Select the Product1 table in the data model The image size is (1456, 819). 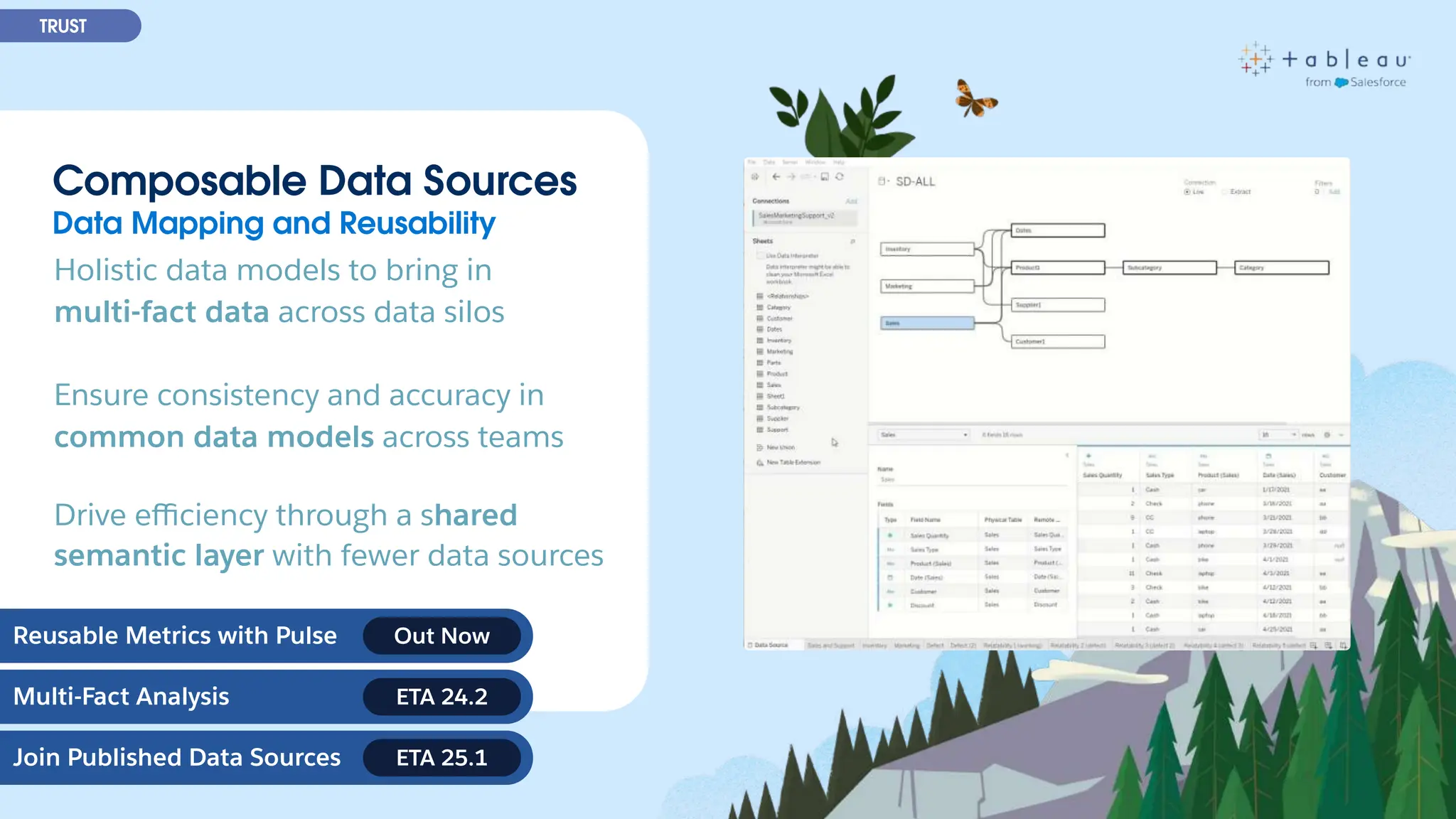tap(1058, 267)
